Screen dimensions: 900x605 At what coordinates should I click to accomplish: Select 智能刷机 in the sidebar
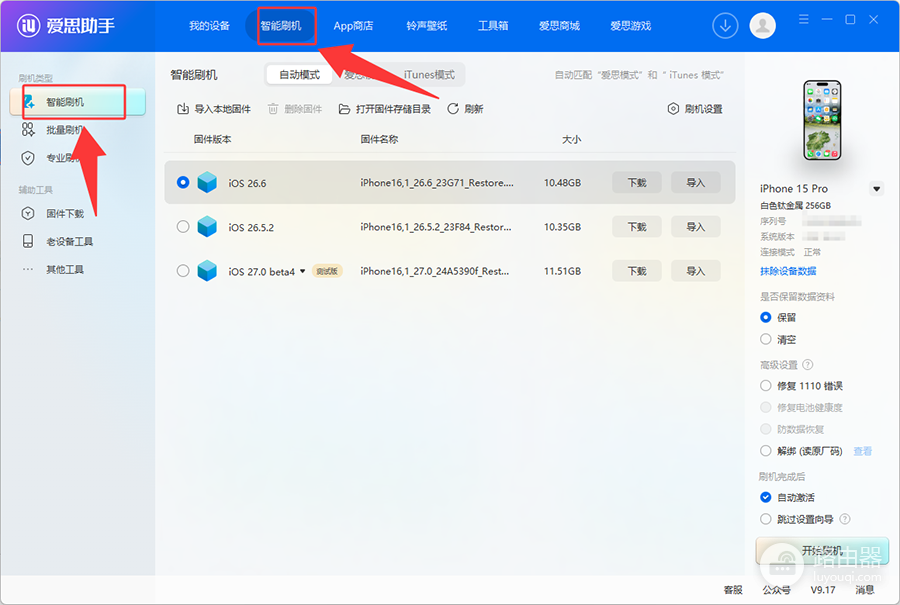[77, 102]
